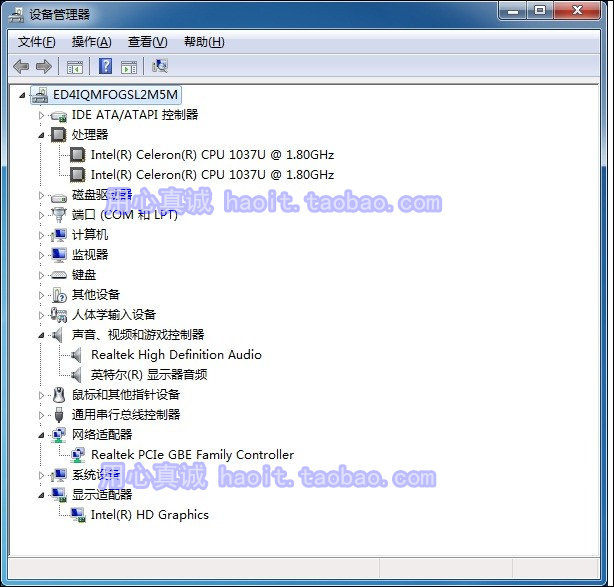
Task: Select the 鼠标和其他指针设备 label
Action: pos(126,394)
